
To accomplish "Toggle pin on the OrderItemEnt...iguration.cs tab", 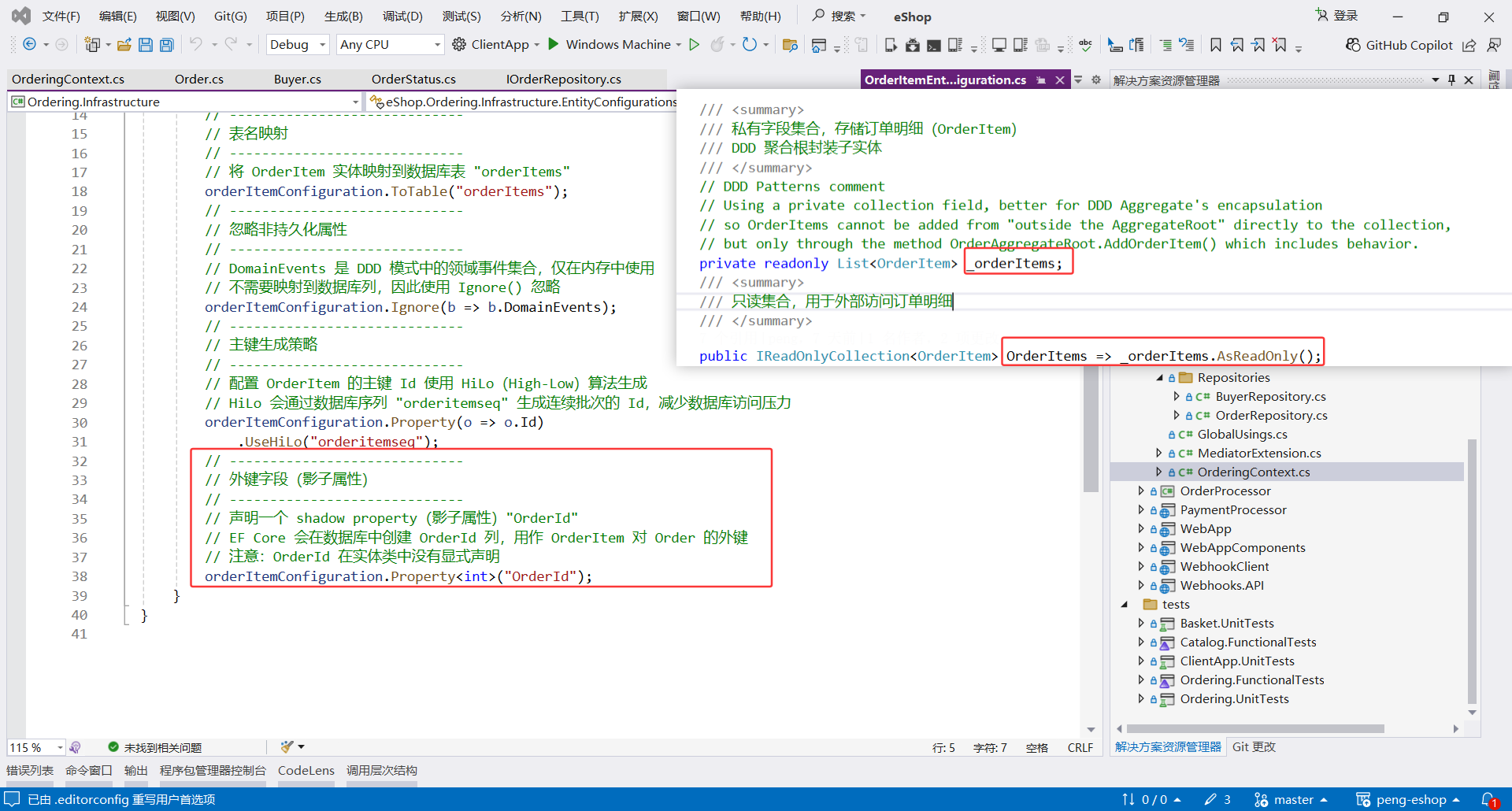I will [x=1041, y=80].
